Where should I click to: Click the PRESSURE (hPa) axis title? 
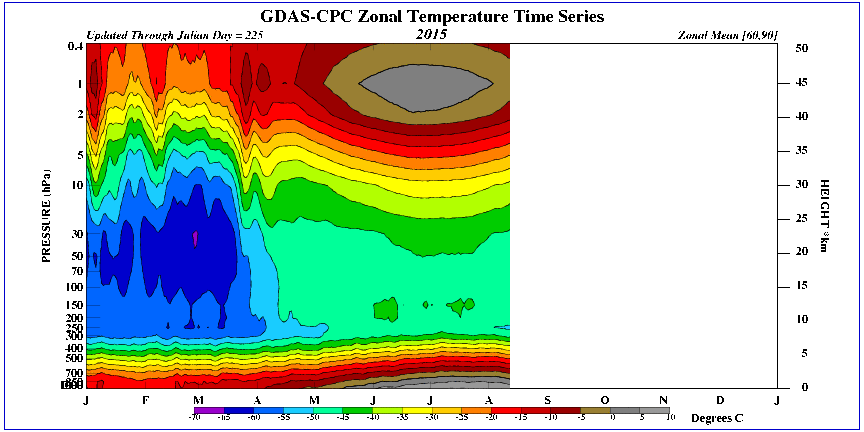(47, 215)
